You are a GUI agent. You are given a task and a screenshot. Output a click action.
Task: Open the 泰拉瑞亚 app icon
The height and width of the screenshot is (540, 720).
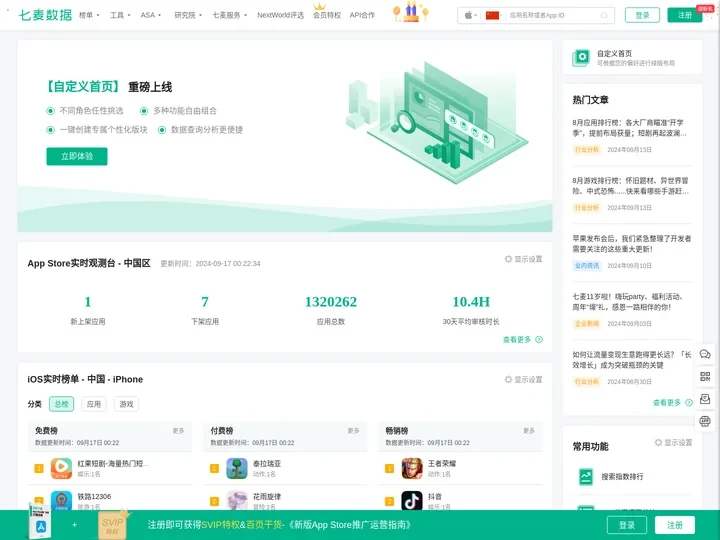[x=237, y=468]
